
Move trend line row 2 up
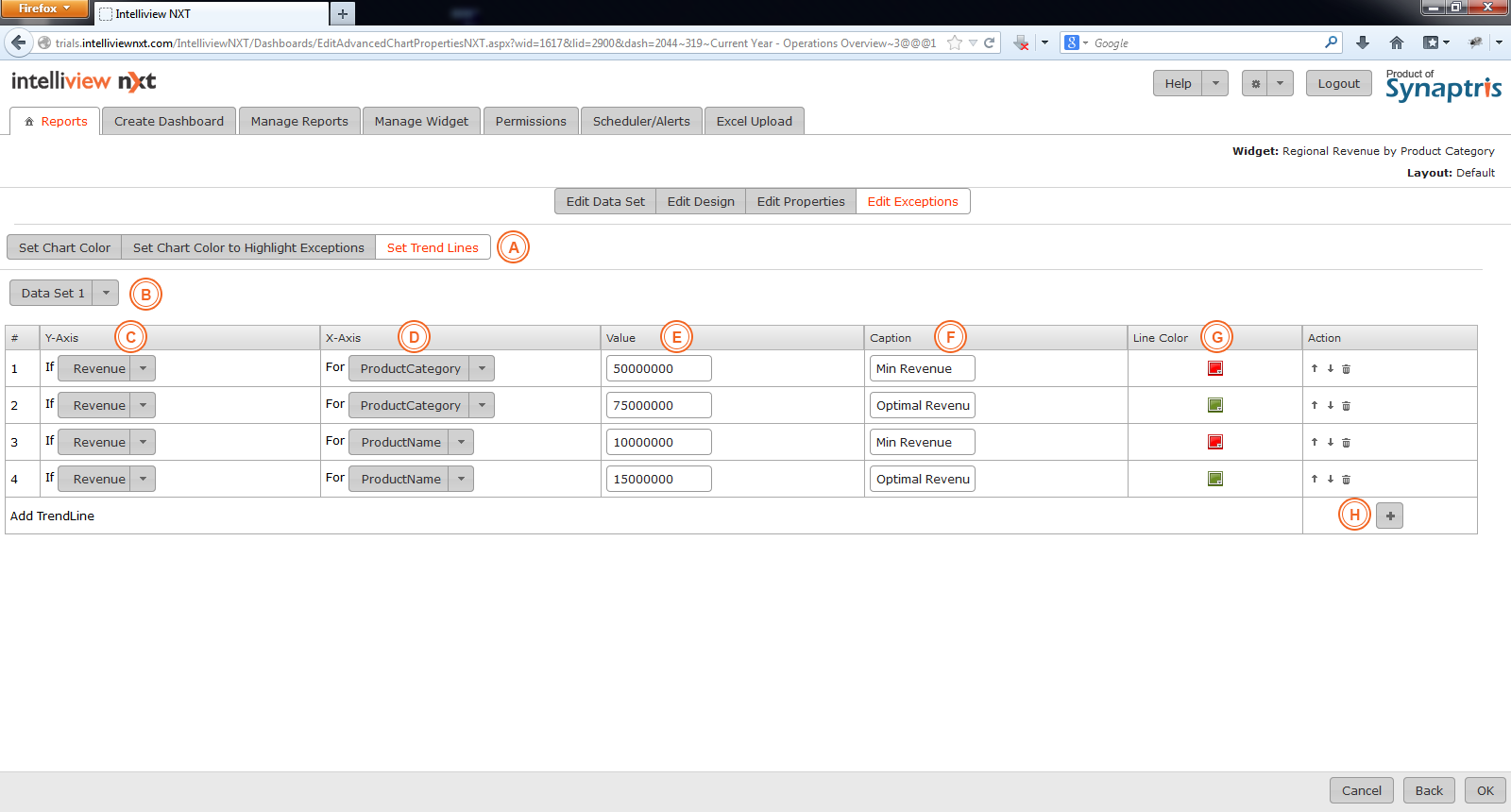coord(1314,405)
